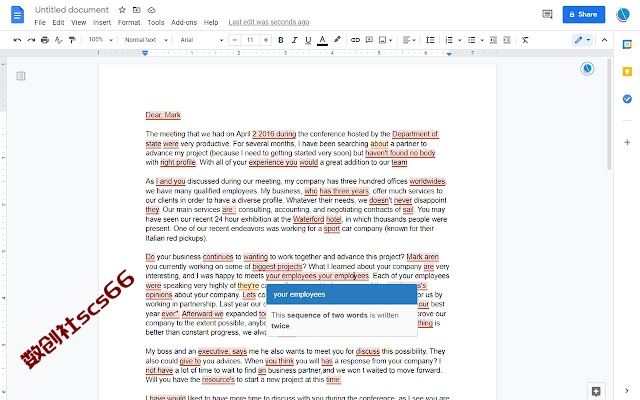The width and height of the screenshot is (640, 400).
Task: Click the blue Share button
Action: tap(584, 14)
